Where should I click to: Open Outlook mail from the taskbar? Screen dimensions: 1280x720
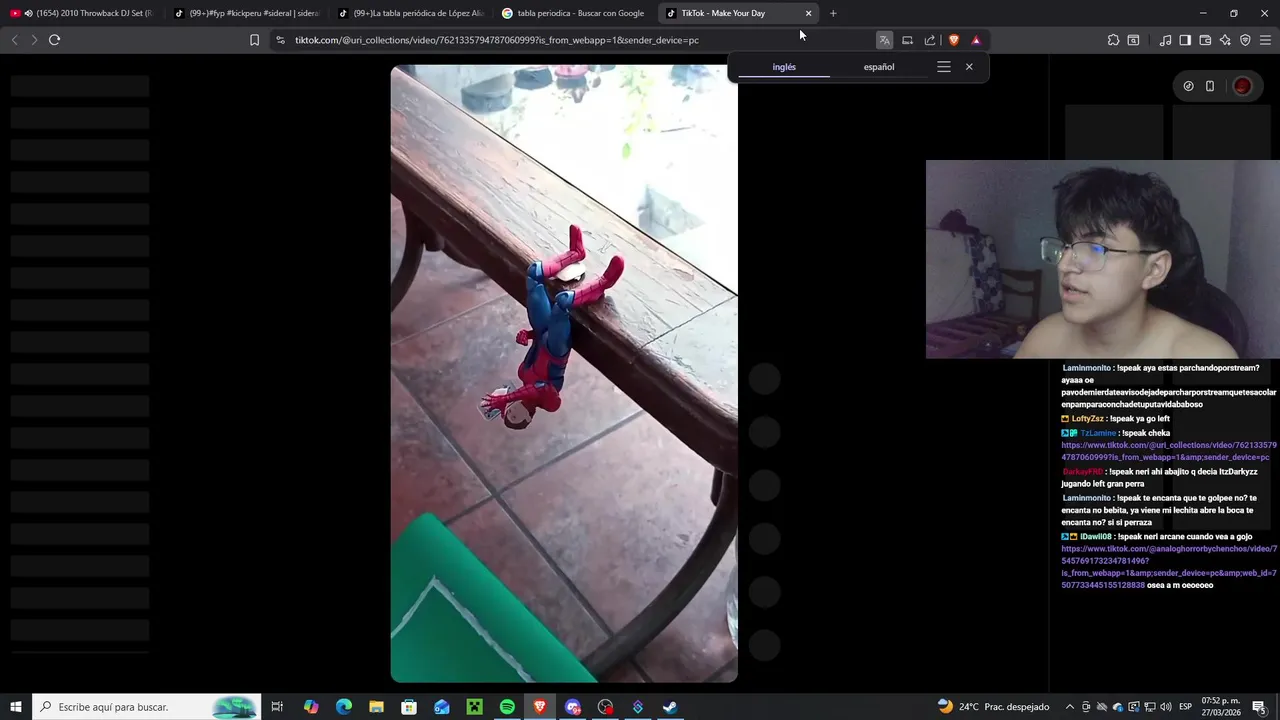coord(442,707)
